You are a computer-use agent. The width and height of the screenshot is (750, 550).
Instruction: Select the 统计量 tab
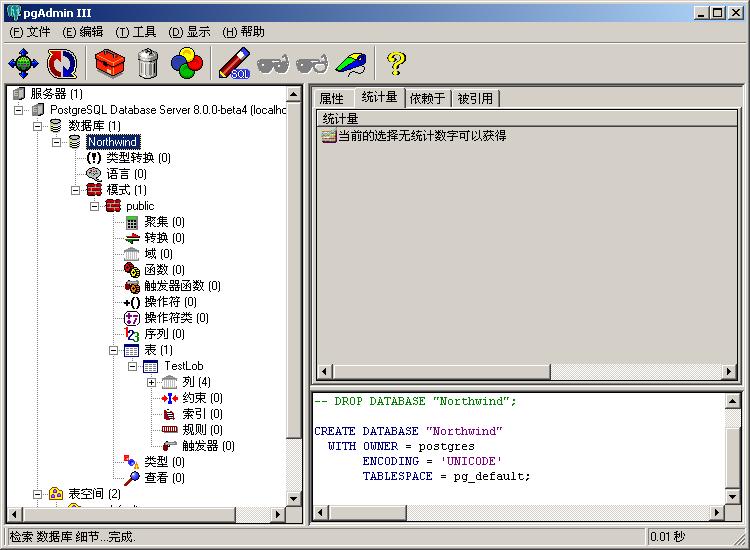click(x=380, y=98)
